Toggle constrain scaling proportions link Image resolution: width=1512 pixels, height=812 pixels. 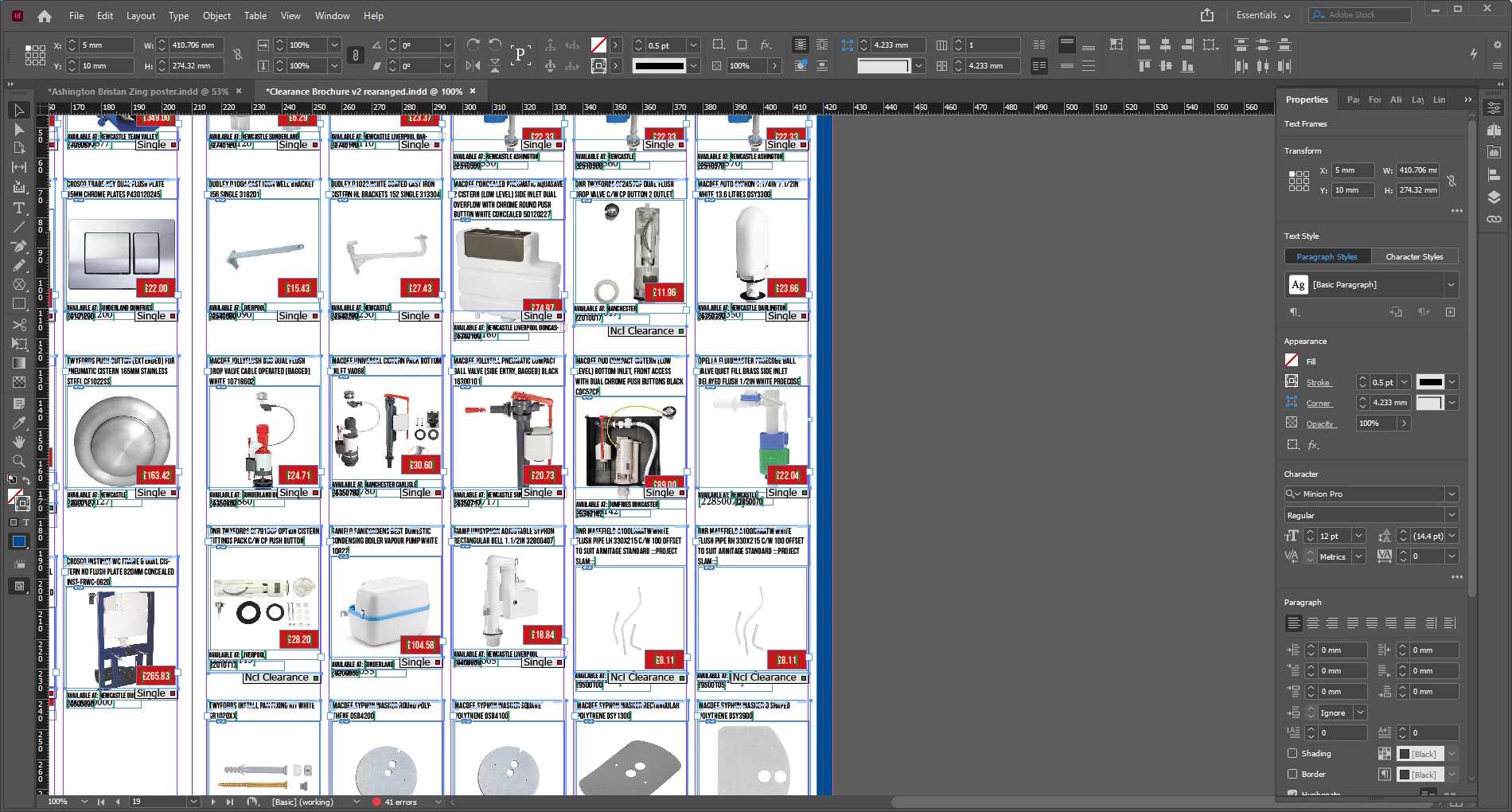click(x=356, y=55)
